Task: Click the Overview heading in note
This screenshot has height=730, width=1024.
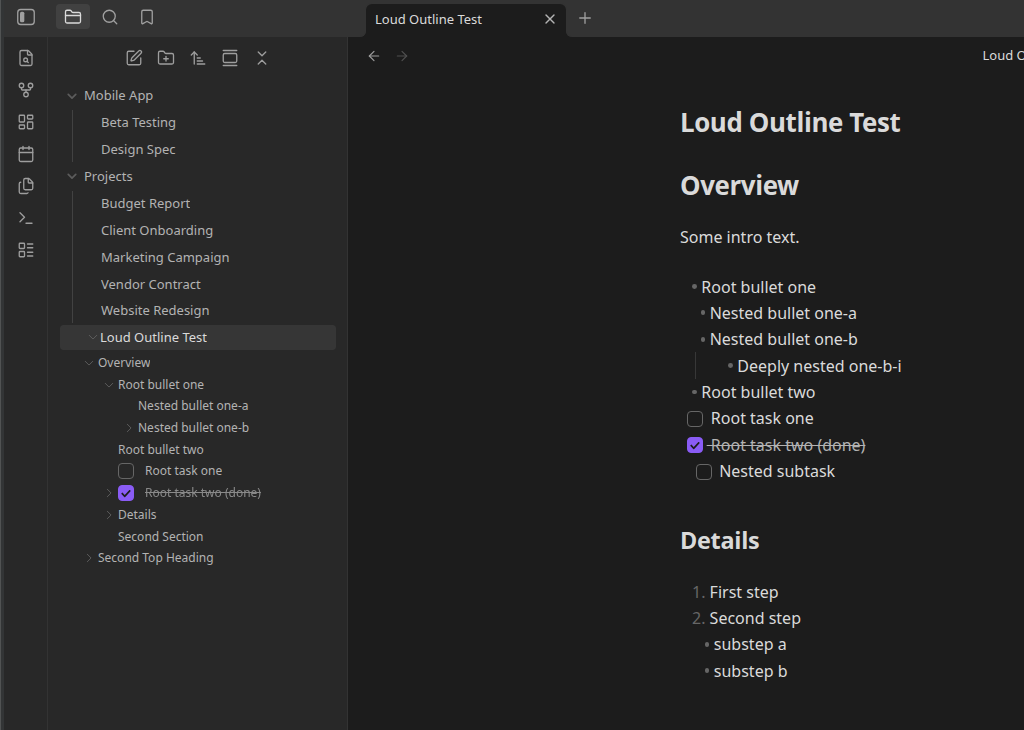Action: (739, 186)
